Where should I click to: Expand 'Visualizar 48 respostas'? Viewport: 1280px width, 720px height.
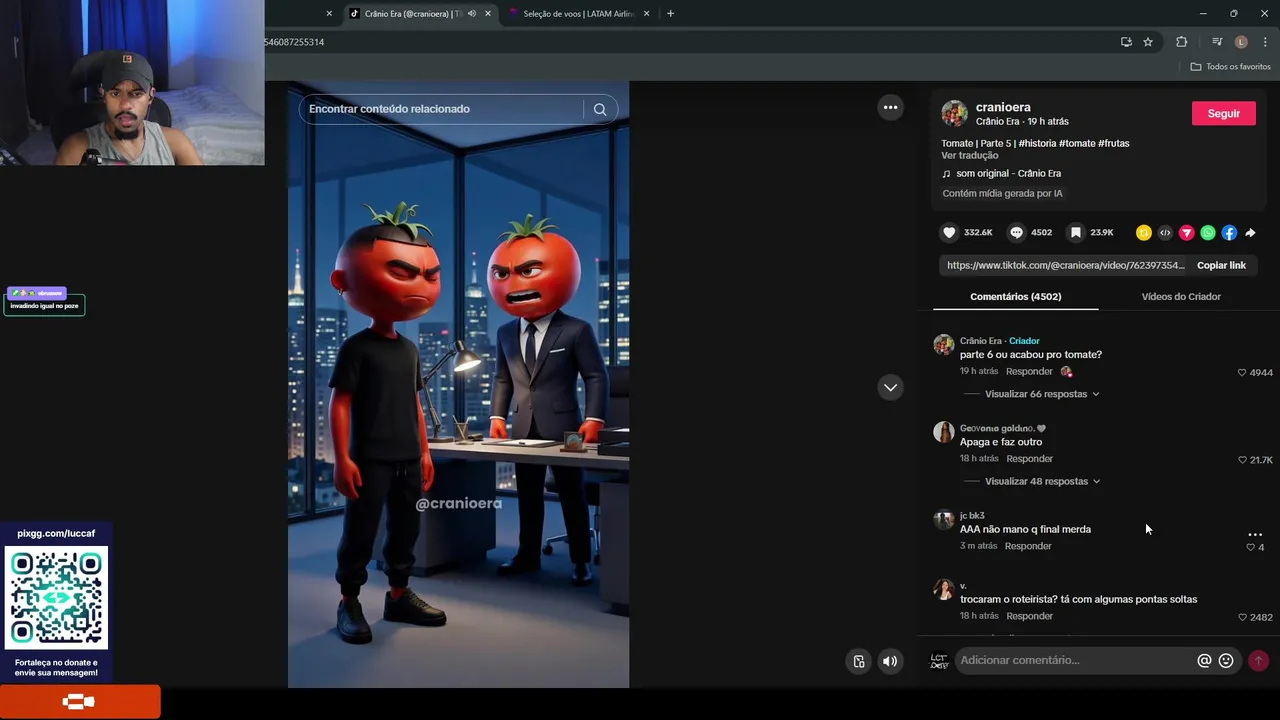(1042, 481)
